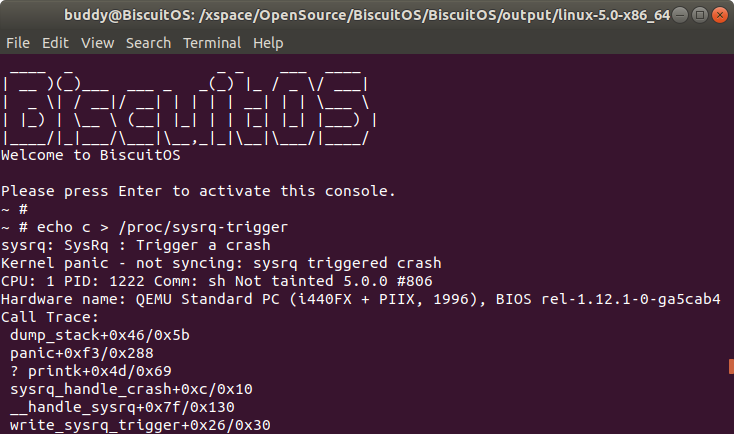Click the "Welcome to BiscuitOS" line
The image size is (734, 434).
(x=90, y=155)
